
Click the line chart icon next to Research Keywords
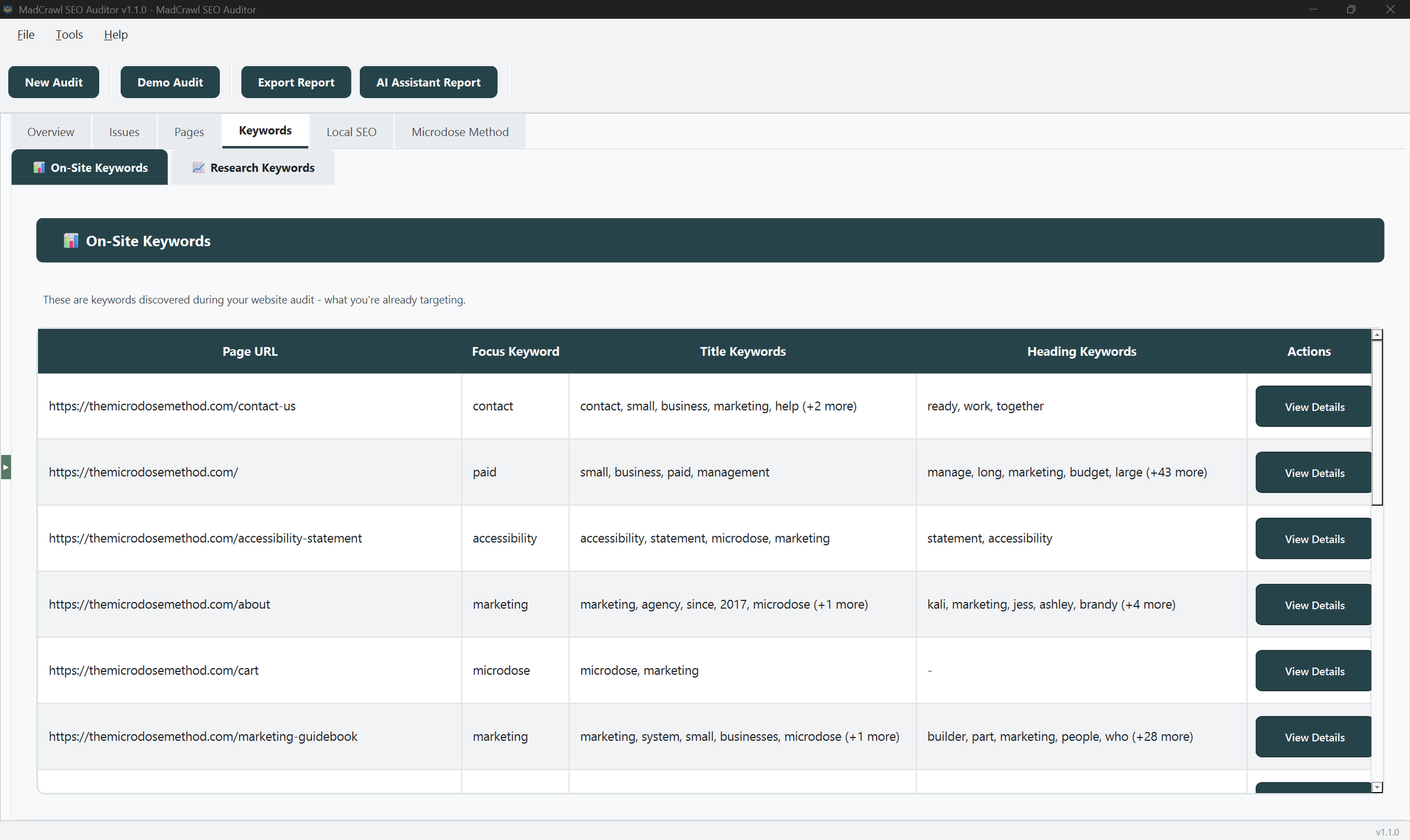(197, 167)
